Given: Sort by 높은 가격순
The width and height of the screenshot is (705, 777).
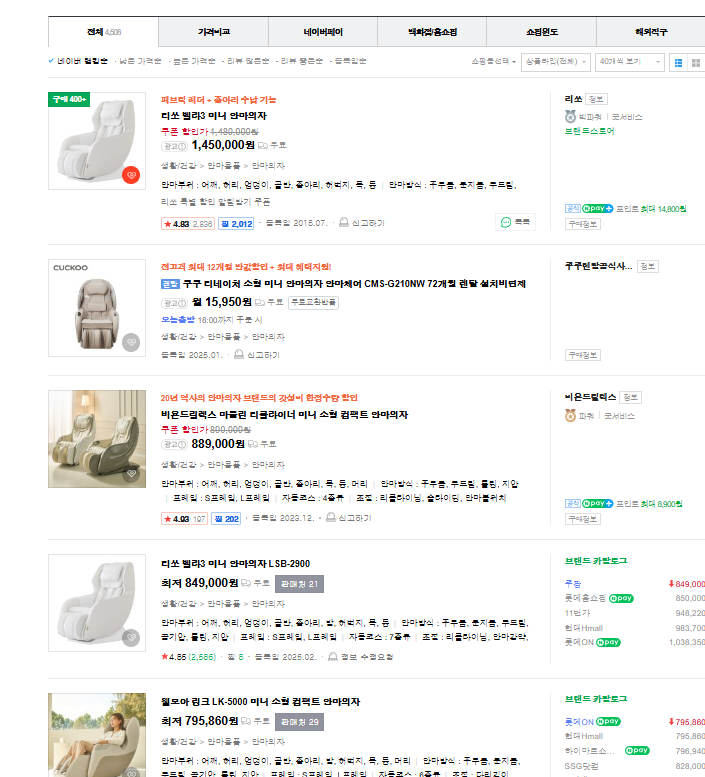Looking at the screenshot, I should [194, 61].
